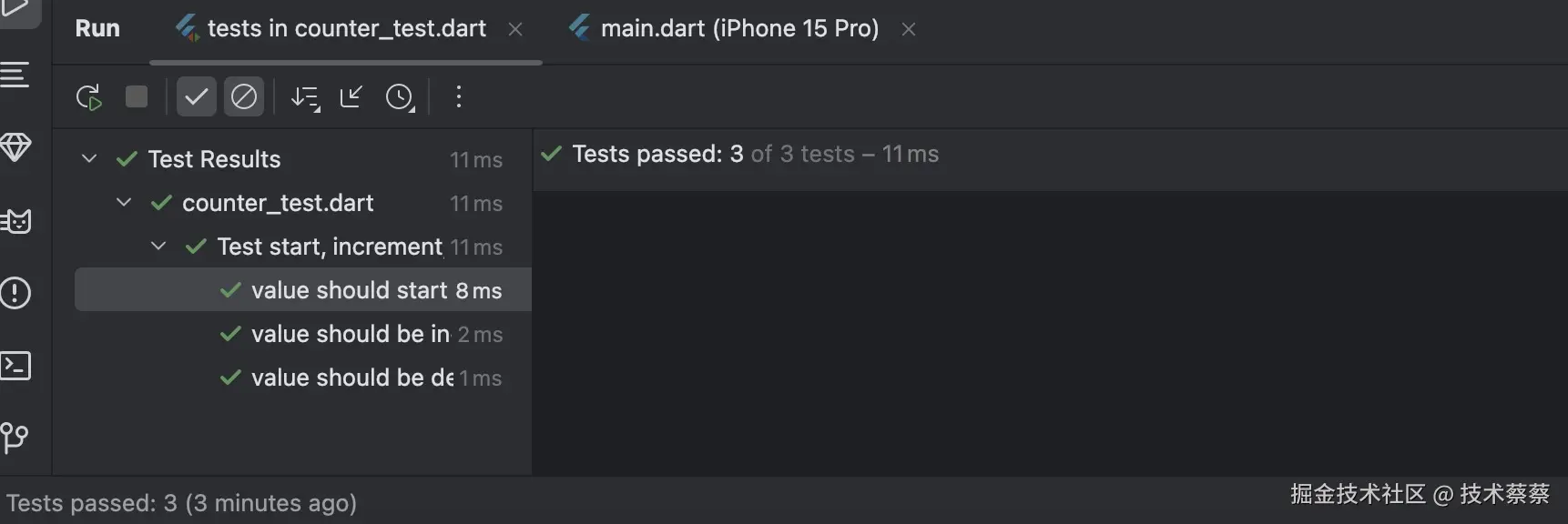
Task: Switch to the tests in counter_test.dart tab
Action: [346, 29]
